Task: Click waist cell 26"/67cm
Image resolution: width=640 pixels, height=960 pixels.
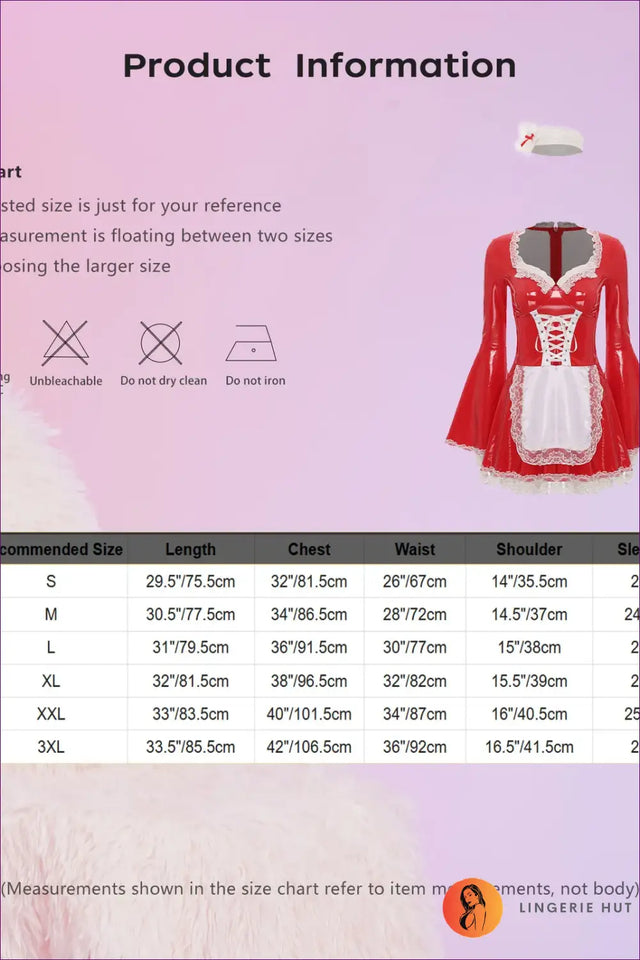Action: pyautogui.click(x=415, y=581)
